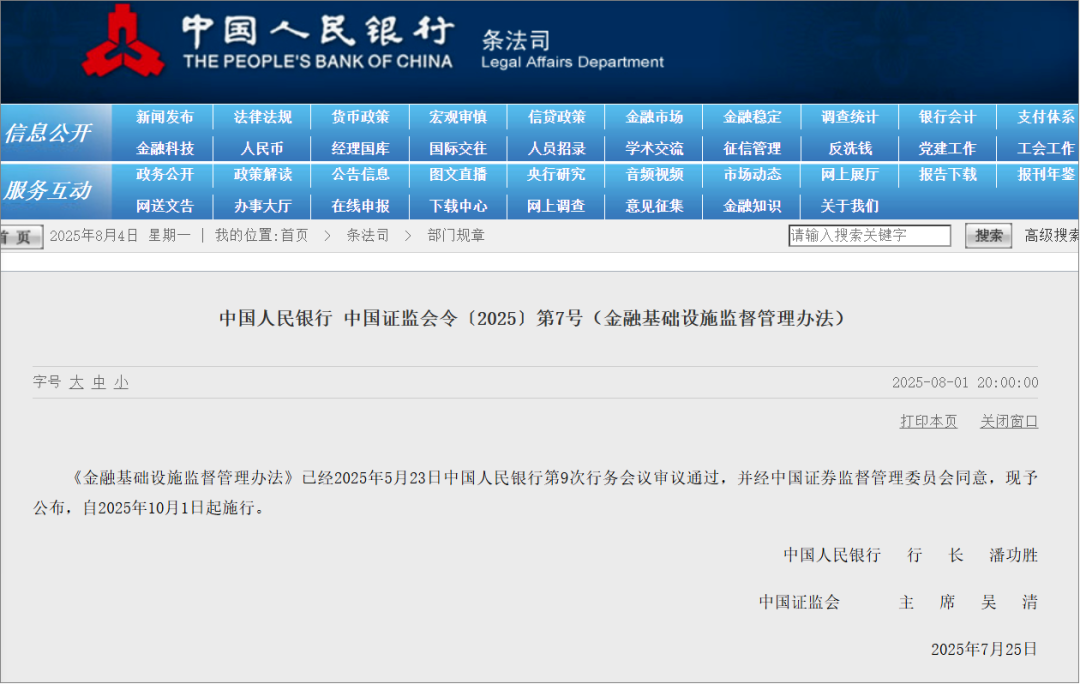The image size is (1080, 684).
Task: Open 信贷政策 menu item
Action: click(556, 117)
